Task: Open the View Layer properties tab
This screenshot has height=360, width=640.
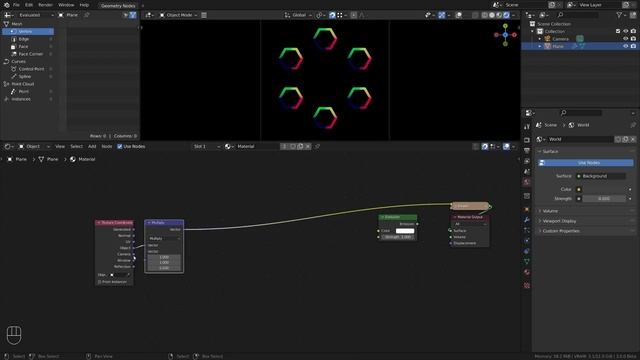Action: click(527, 161)
